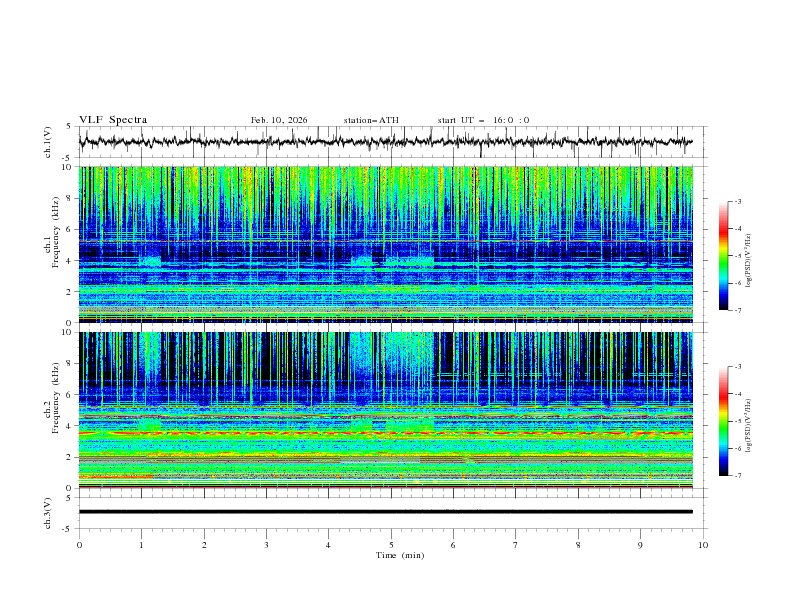This screenshot has width=792, height=612.
Task: Click the '-3' label on upper color scale
Action: click(738, 201)
